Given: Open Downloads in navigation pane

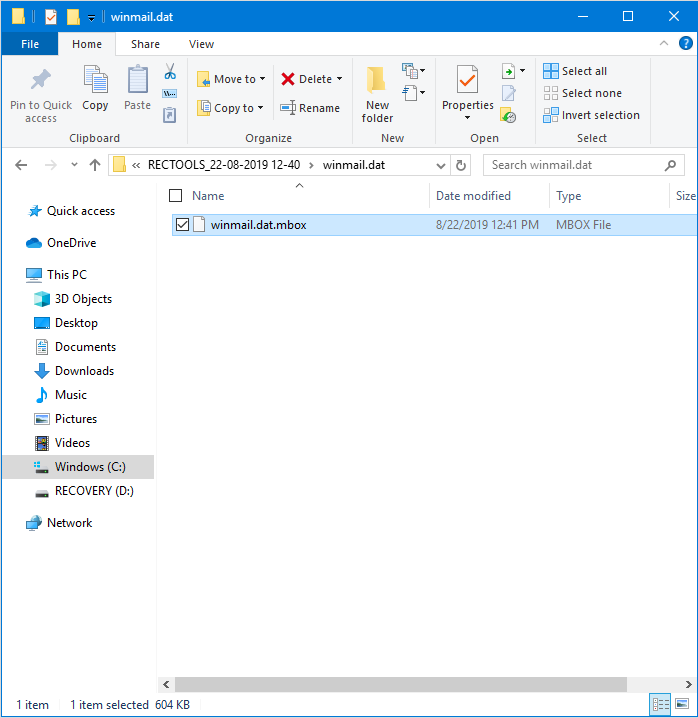Looking at the screenshot, I should (74, 371).
